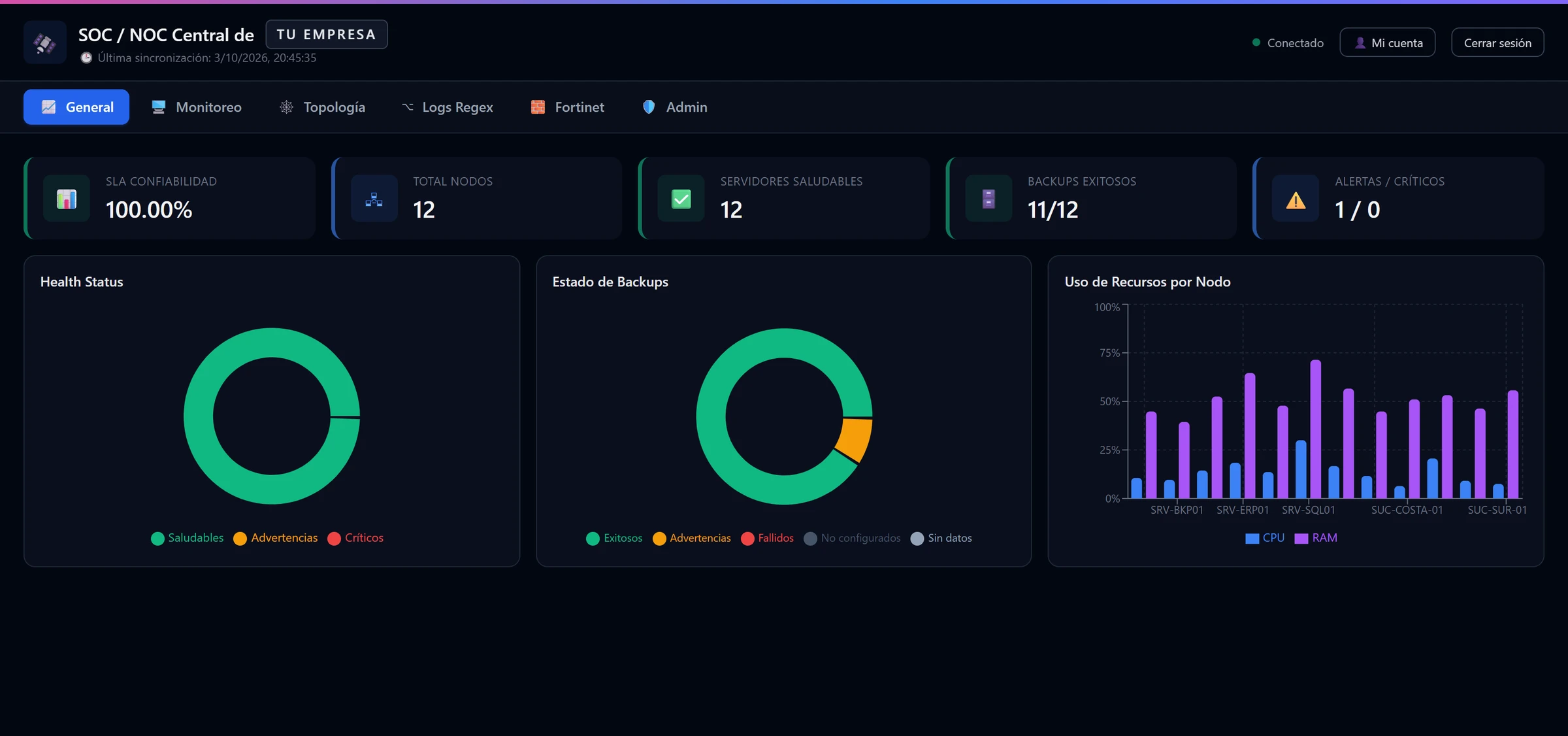Click the Logs Regex symbol icon
Screen dimensions: 1568x736
[x=408, y=107]
